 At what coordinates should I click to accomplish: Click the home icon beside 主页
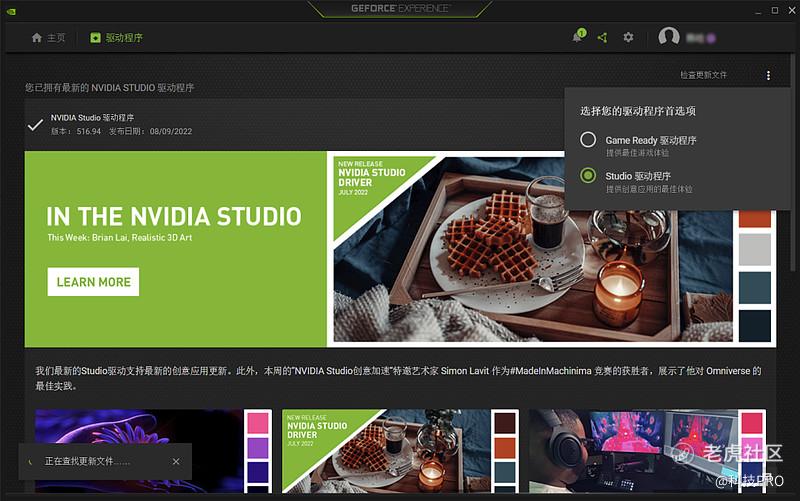coord(36,37)
